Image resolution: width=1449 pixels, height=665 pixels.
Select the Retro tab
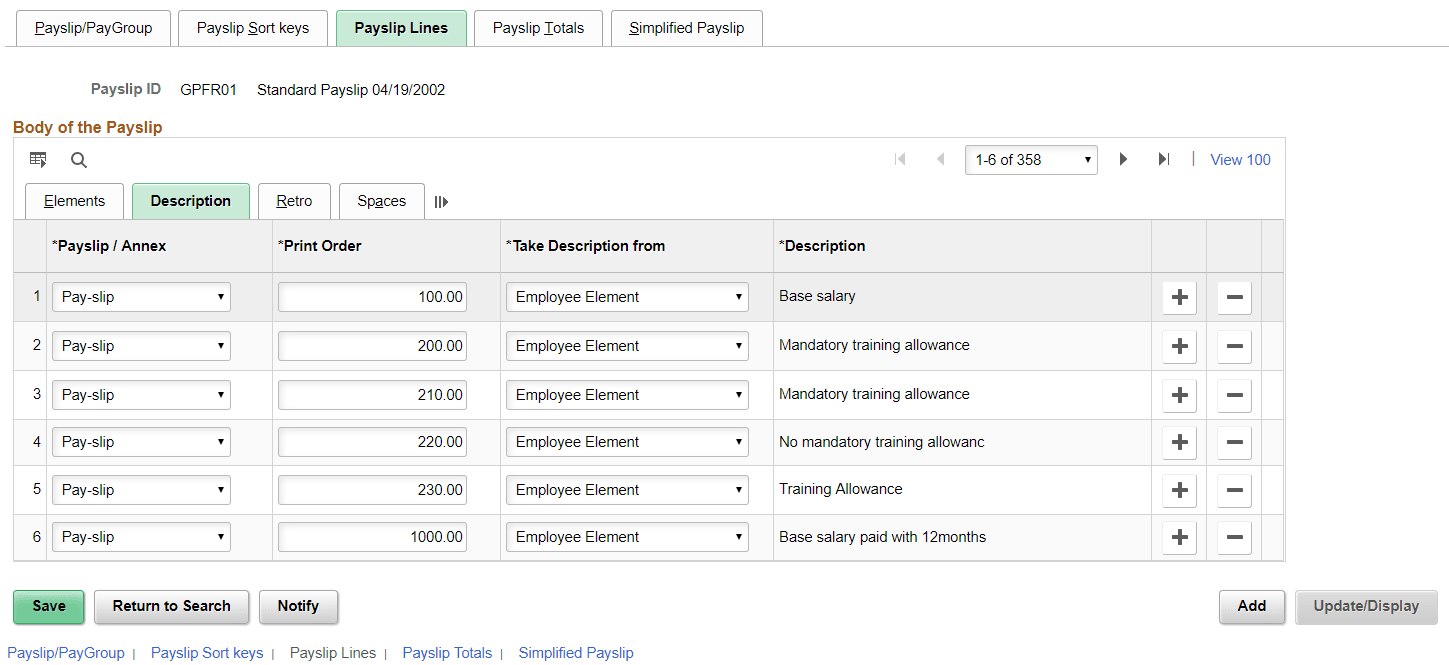294,201
